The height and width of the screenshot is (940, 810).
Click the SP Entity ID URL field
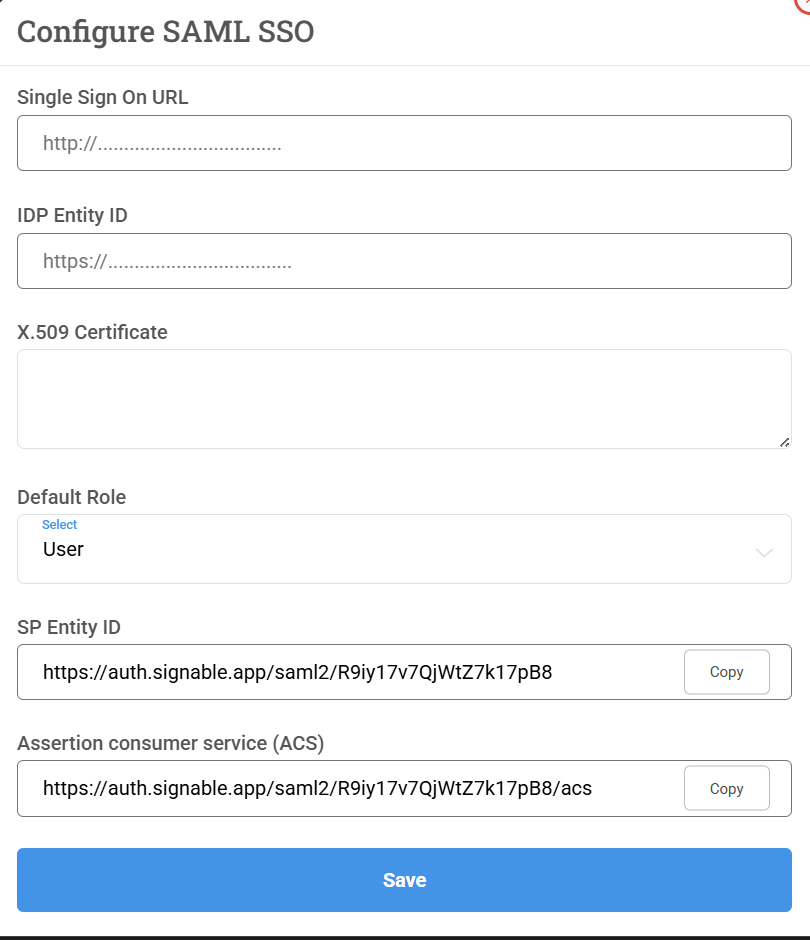[350, 672]
